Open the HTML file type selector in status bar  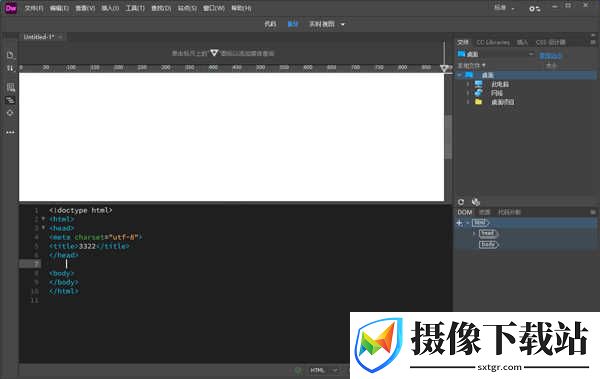point(324,370)
